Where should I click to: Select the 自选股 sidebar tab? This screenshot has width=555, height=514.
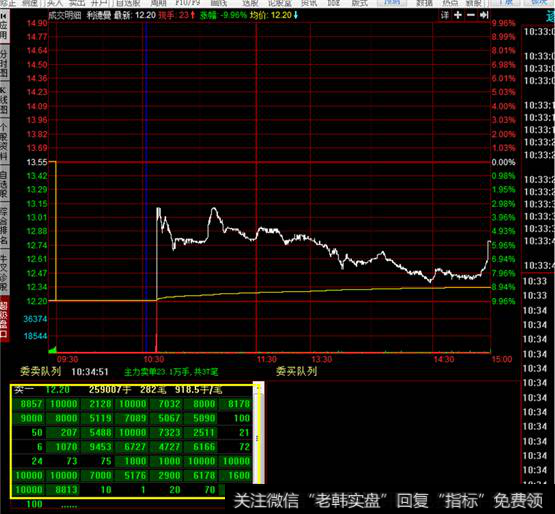4,184
